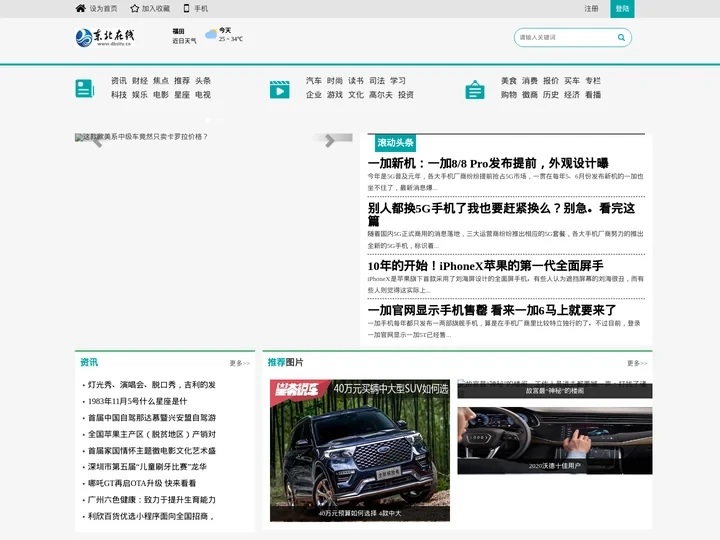
Task: Open the Ford SUV 40万元 thumbnail image
Action: click(x=360, y=450)
